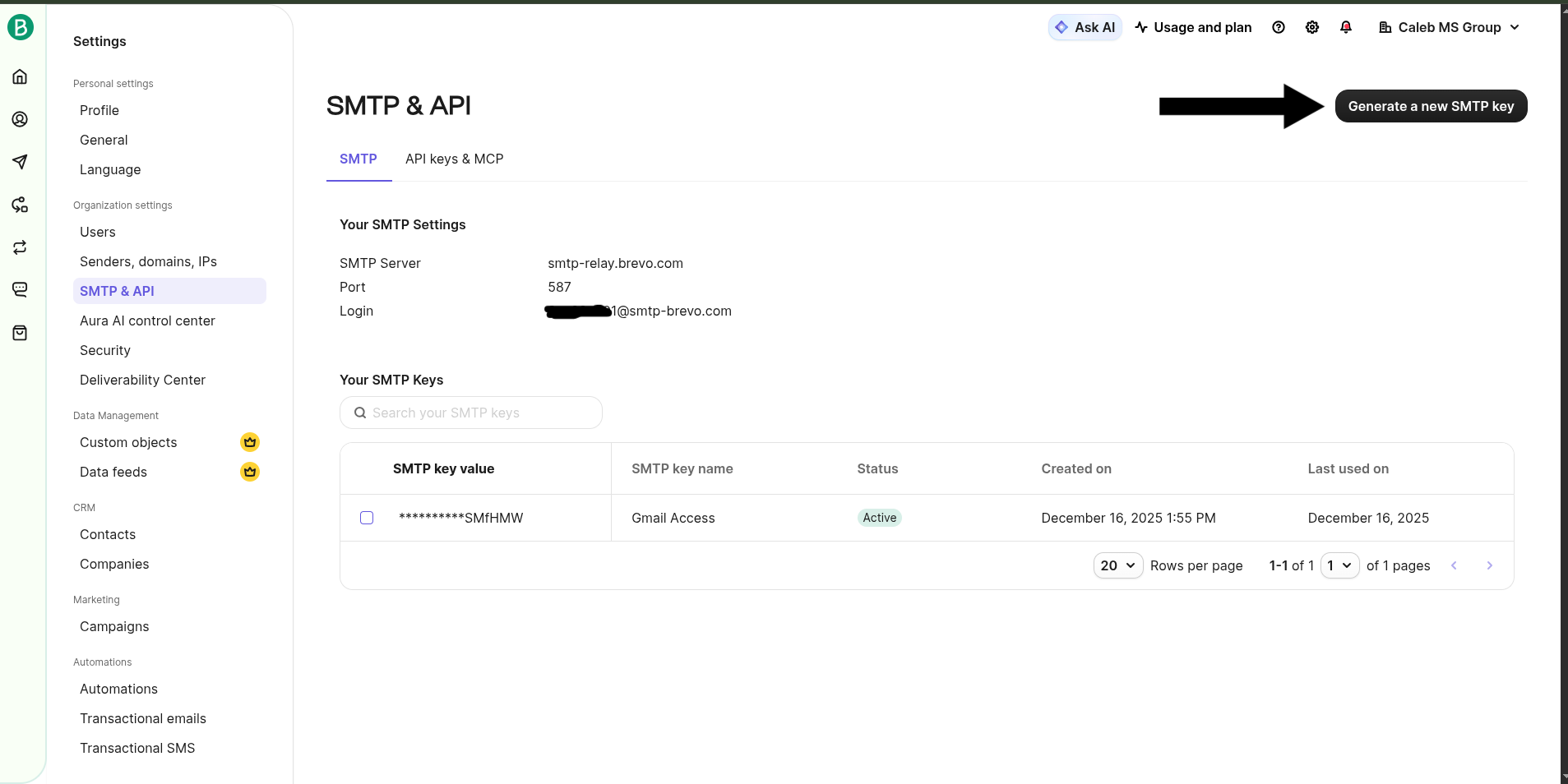Open the help question-mark icon
The height and width of the screenshot is (784, 1568).
coord(1279,27)
